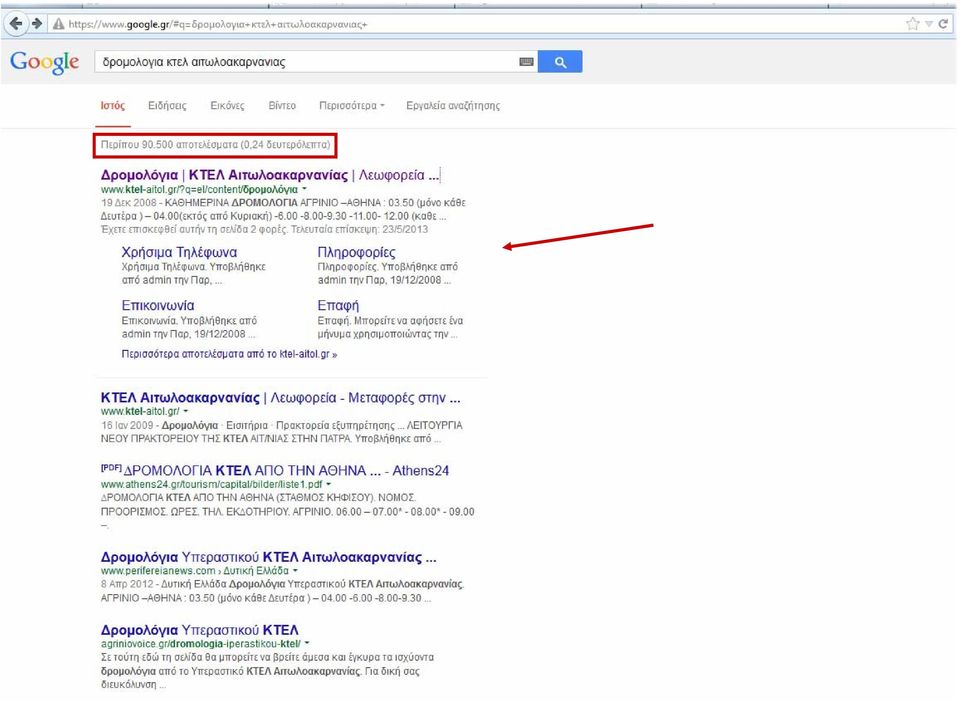Click the green URL www.athens24.gr/tourism/capital/bilder/liste1.pdf
Image resolution: width=960 pixels, height=702 pixels.
[212, 484]
